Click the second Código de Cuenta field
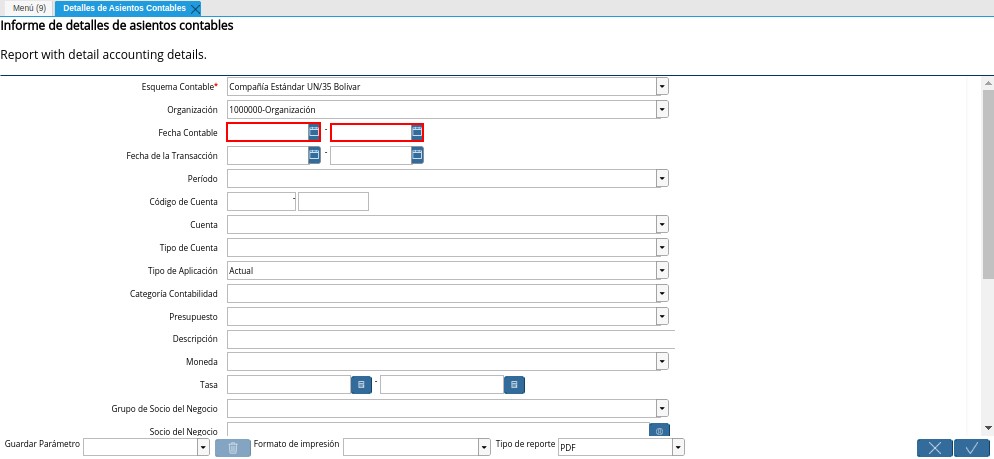Screen dimensions: 994x459 coord(333,202)
